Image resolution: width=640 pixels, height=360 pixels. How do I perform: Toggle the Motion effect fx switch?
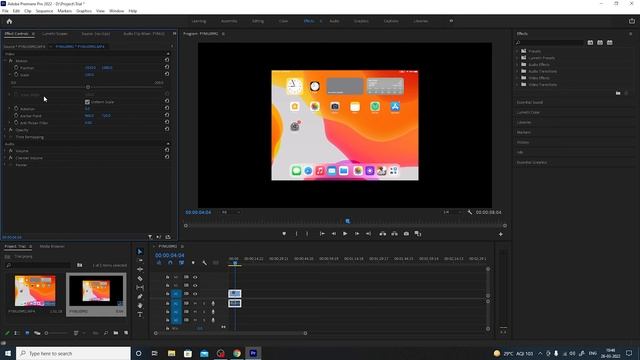point(11,61)
